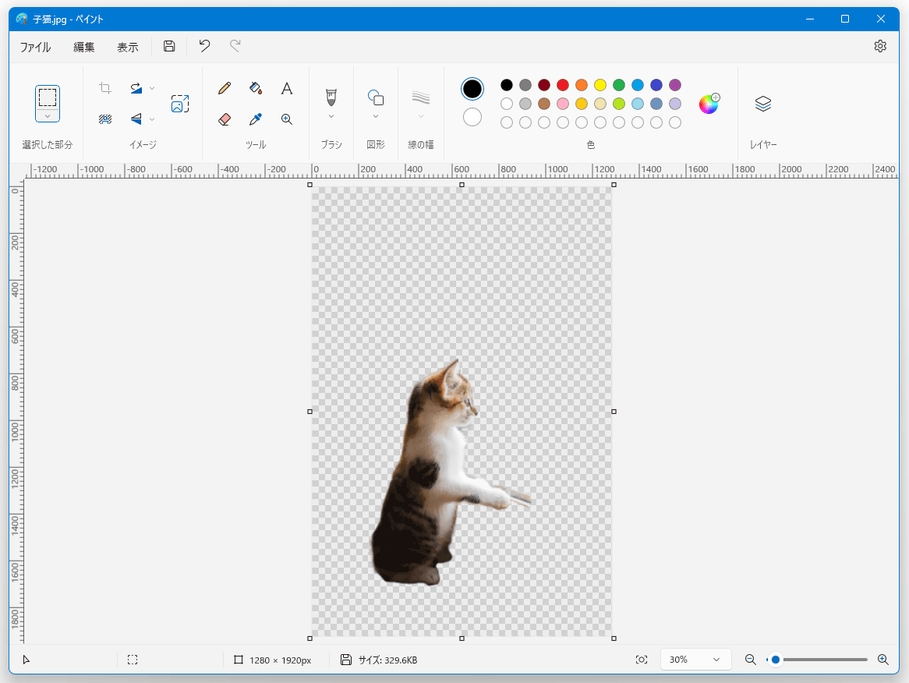Click the Undo icon
The image size is (909, 683).
click(x=205, y=46)
